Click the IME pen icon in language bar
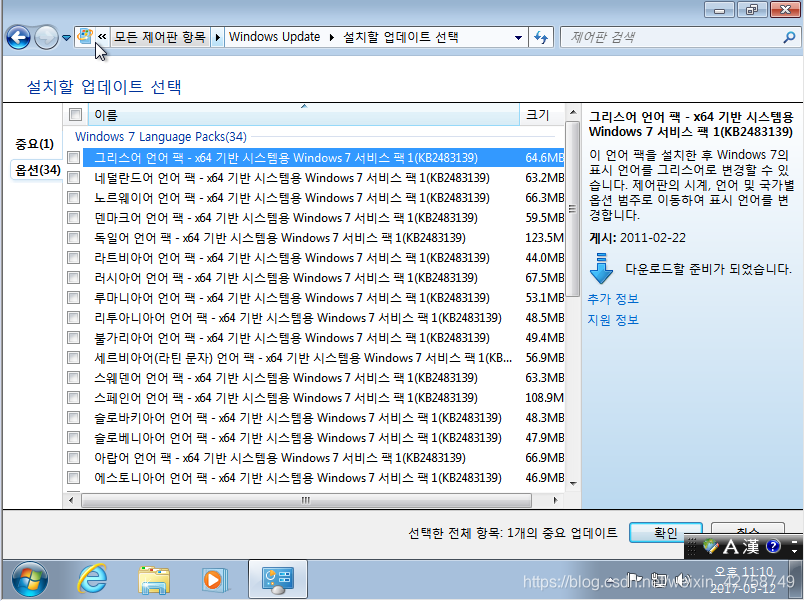 (710, 547)
